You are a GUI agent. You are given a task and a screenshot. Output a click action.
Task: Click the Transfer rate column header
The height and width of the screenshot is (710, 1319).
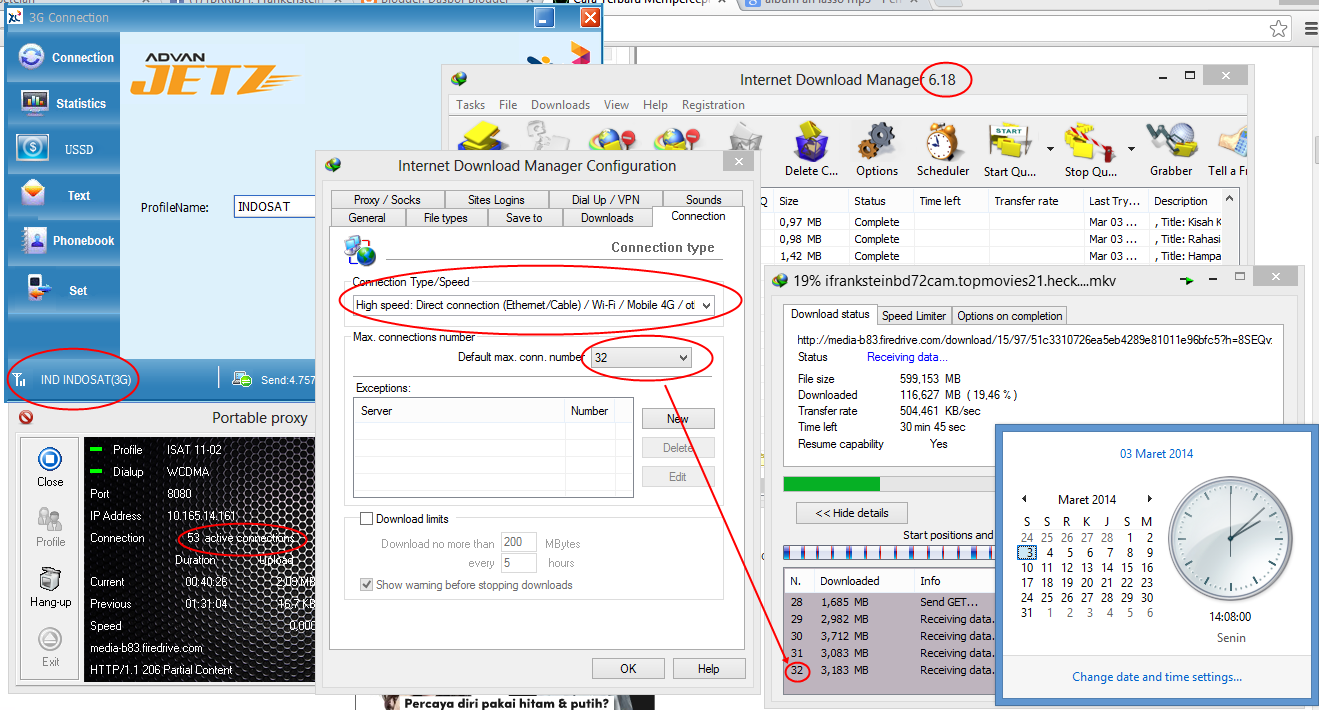point(1034,201)
